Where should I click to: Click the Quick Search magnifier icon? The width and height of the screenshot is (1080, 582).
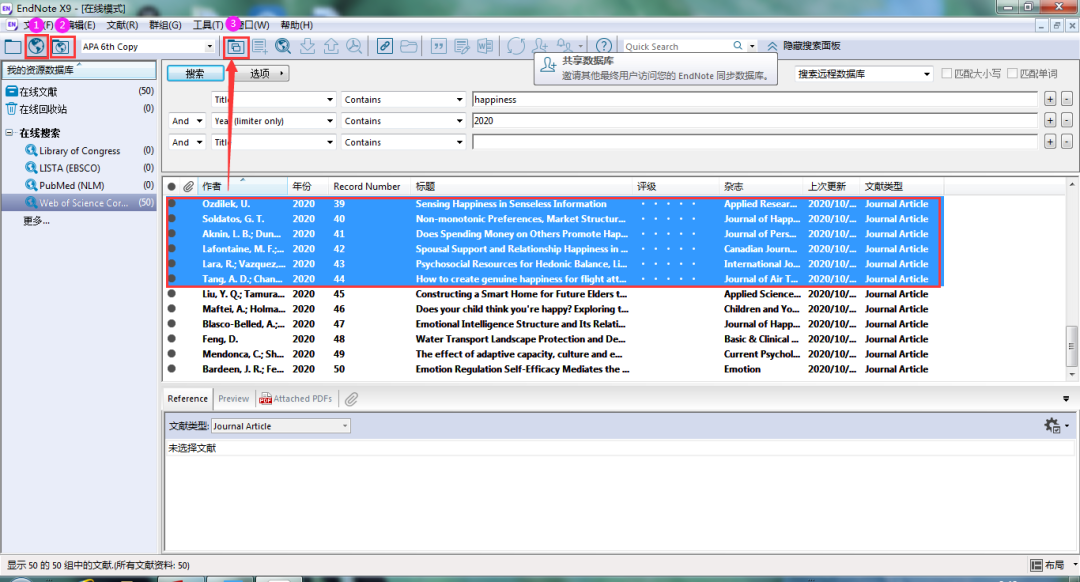(x=738, y=46)
